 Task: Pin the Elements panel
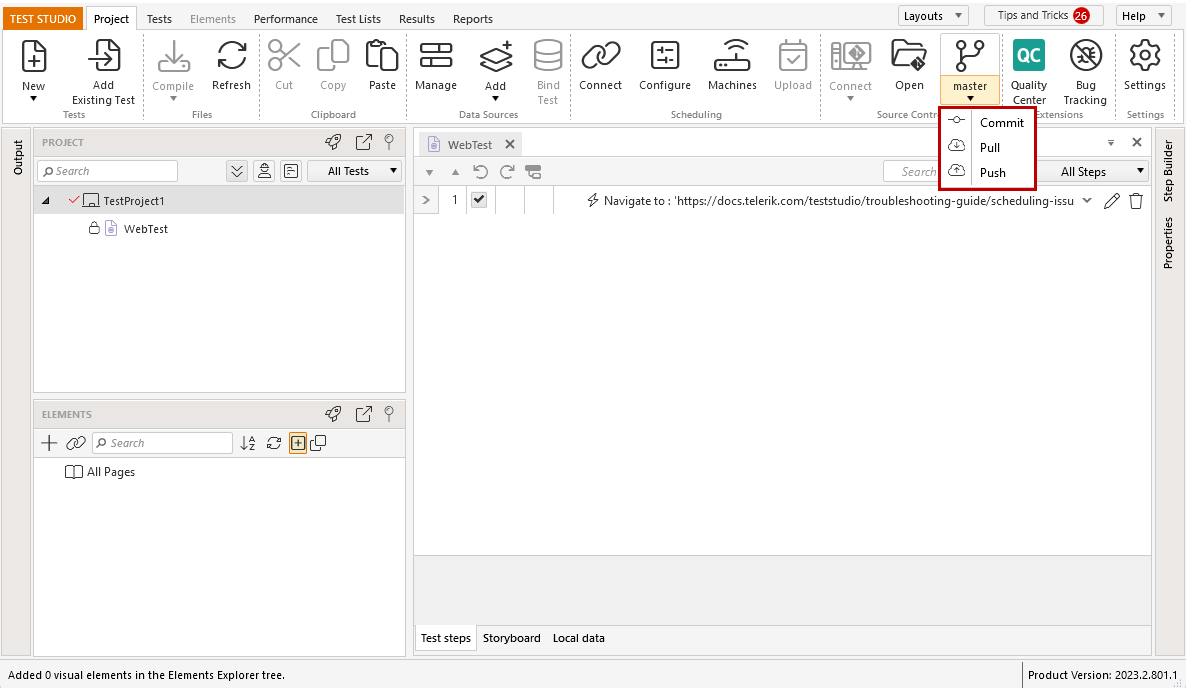[x=389, y=414]
